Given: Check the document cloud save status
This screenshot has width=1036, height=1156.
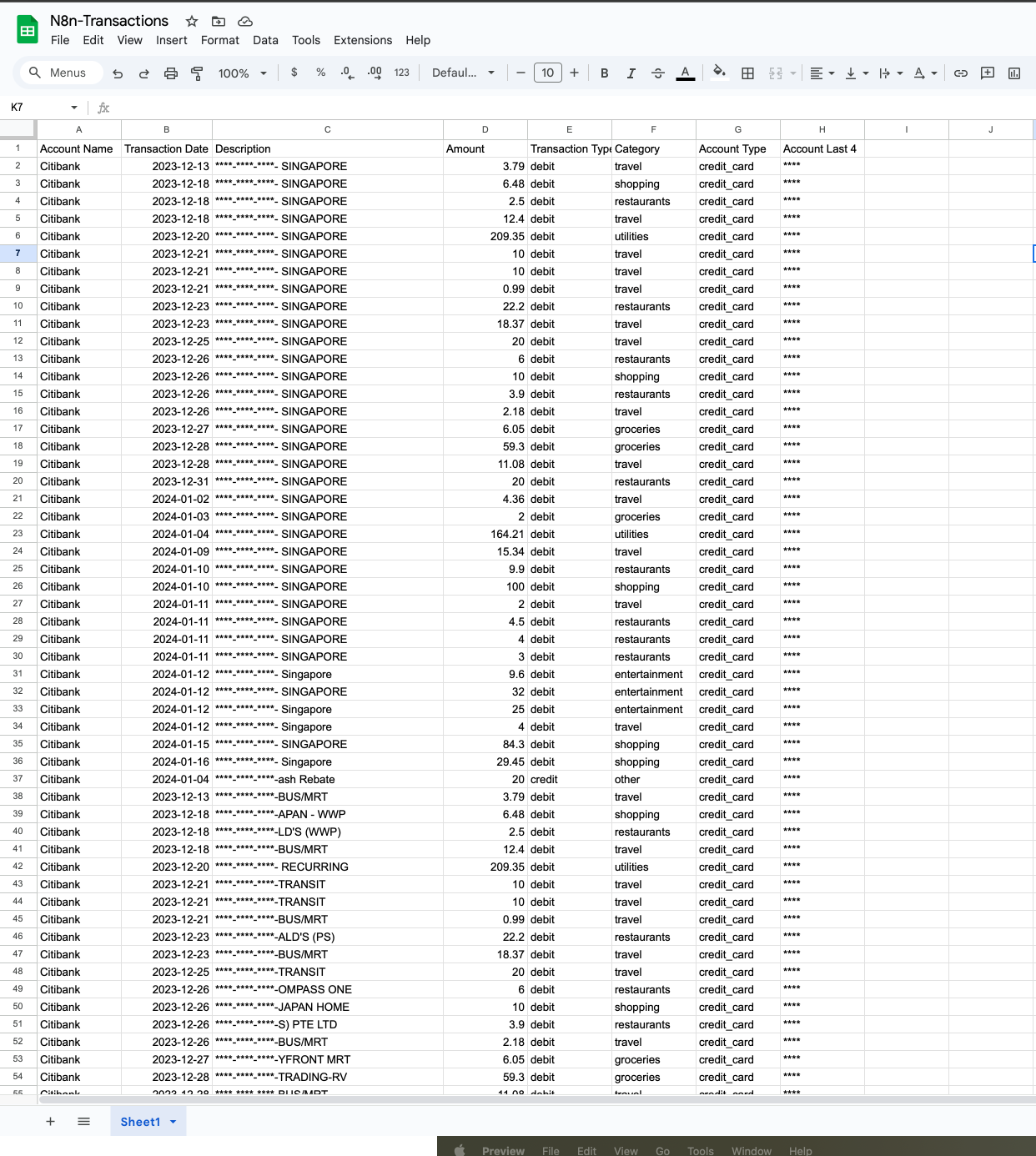Looking at the screenshot, I should (244, 21).
